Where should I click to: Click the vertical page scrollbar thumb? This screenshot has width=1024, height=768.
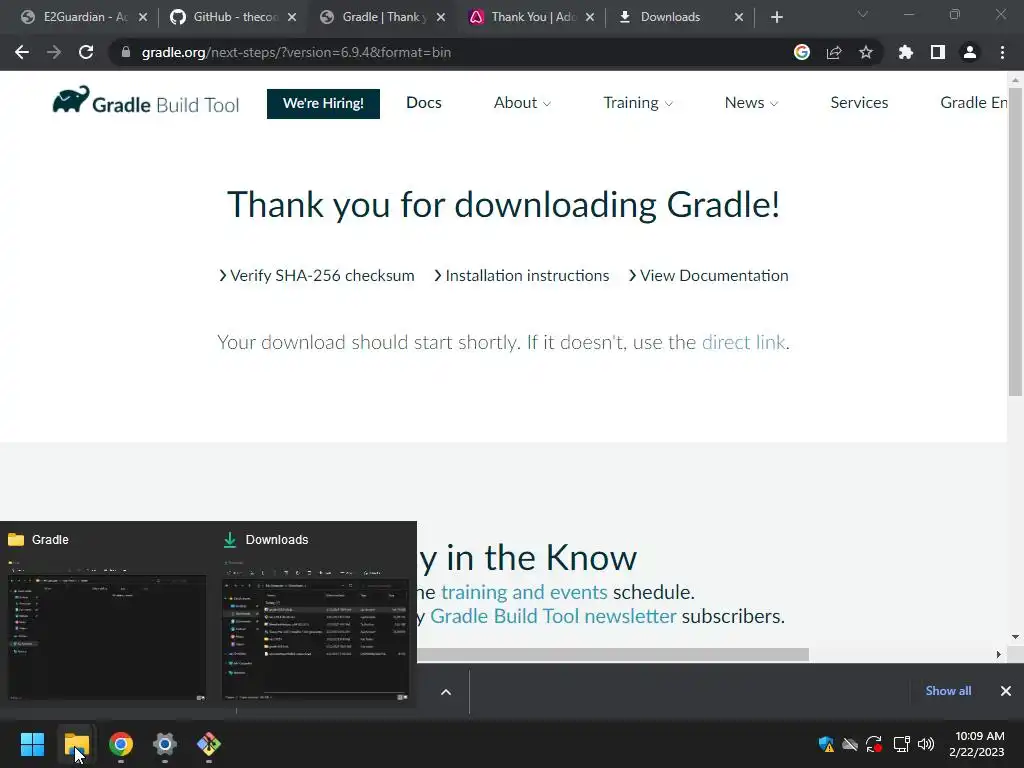point(1015,242)
